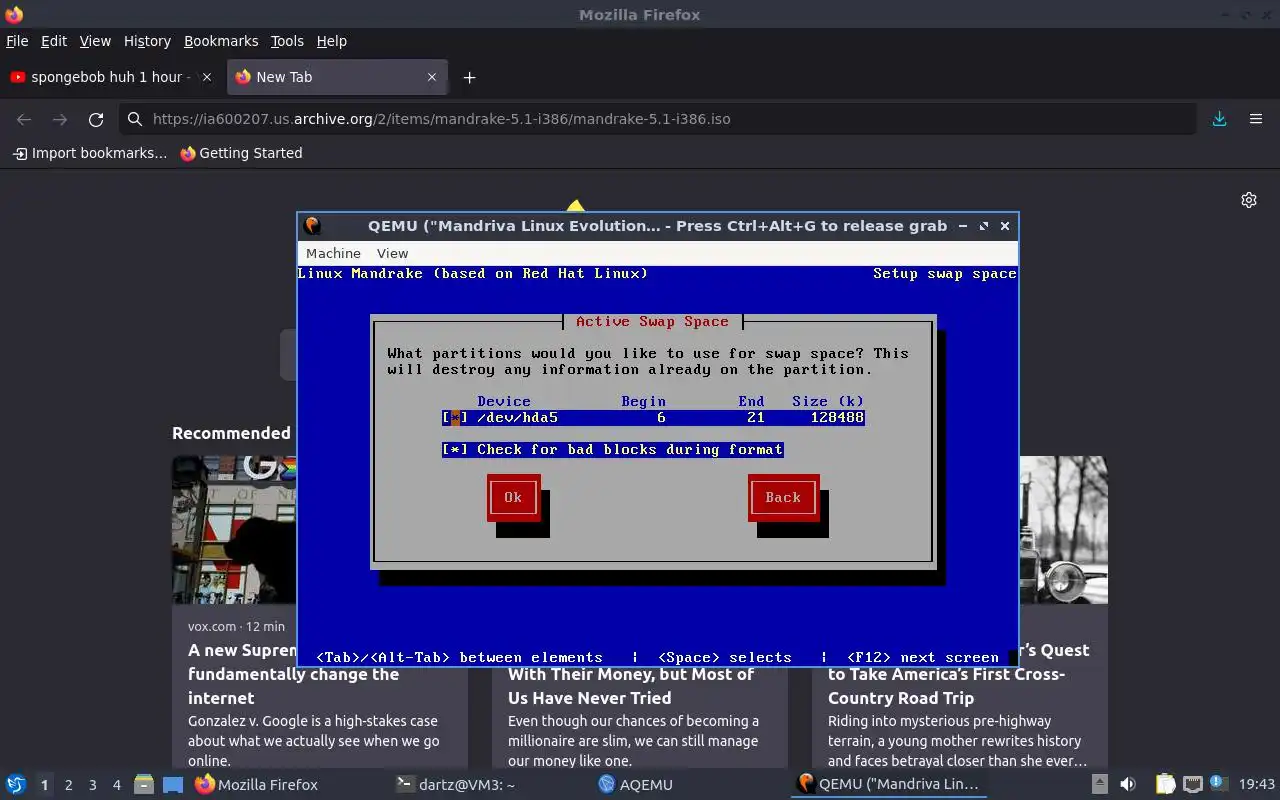Open the Firefox Help menu

tap(331, 41)
